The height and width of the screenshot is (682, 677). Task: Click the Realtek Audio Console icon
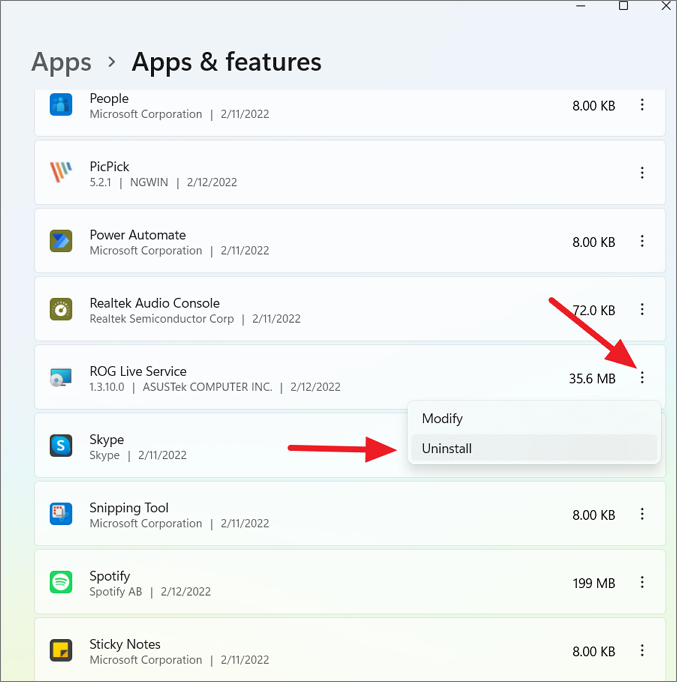point(61,309)
